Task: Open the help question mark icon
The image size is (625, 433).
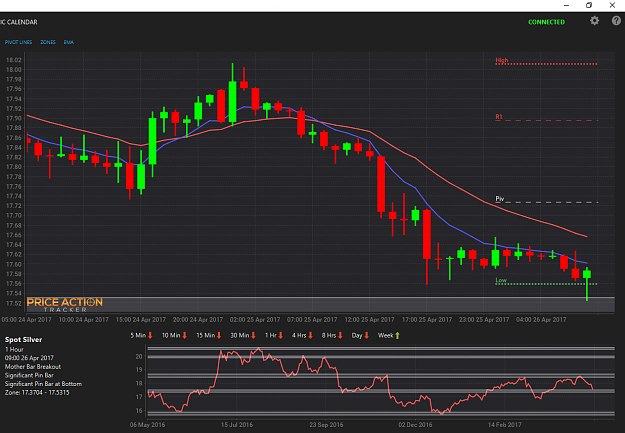Action: coord(616,21)
